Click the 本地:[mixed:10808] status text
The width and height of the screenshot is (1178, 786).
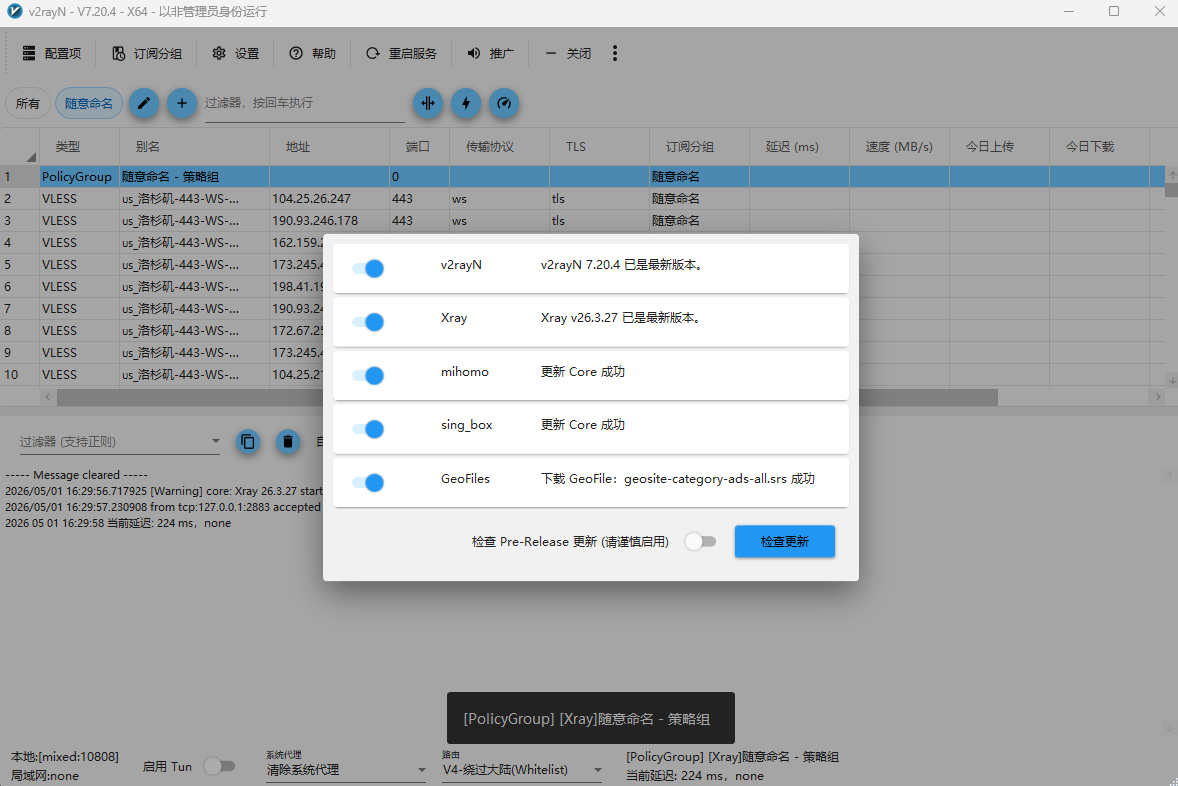pos(65,757)
